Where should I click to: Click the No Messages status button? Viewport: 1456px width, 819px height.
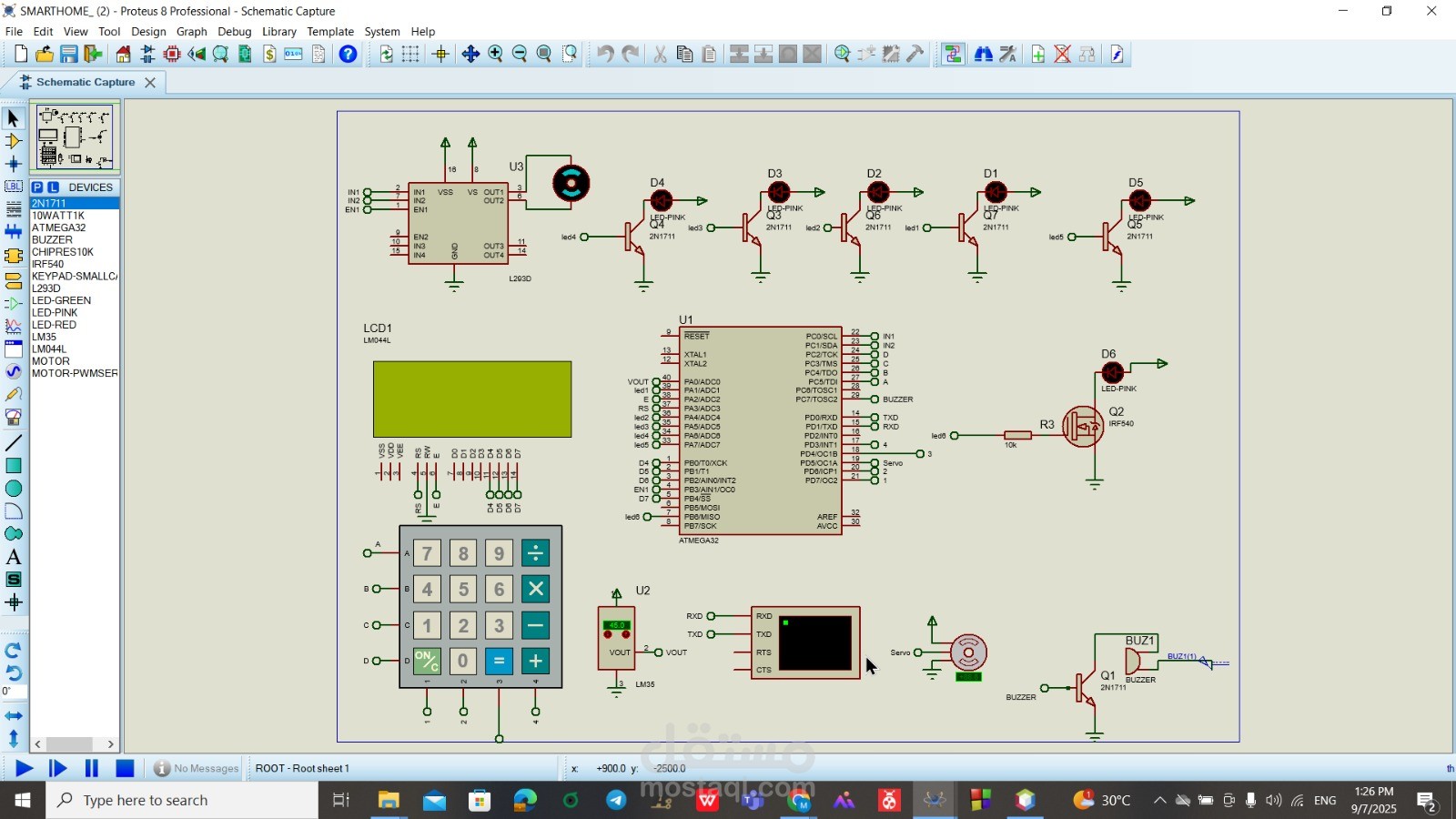tap(196, 768)
